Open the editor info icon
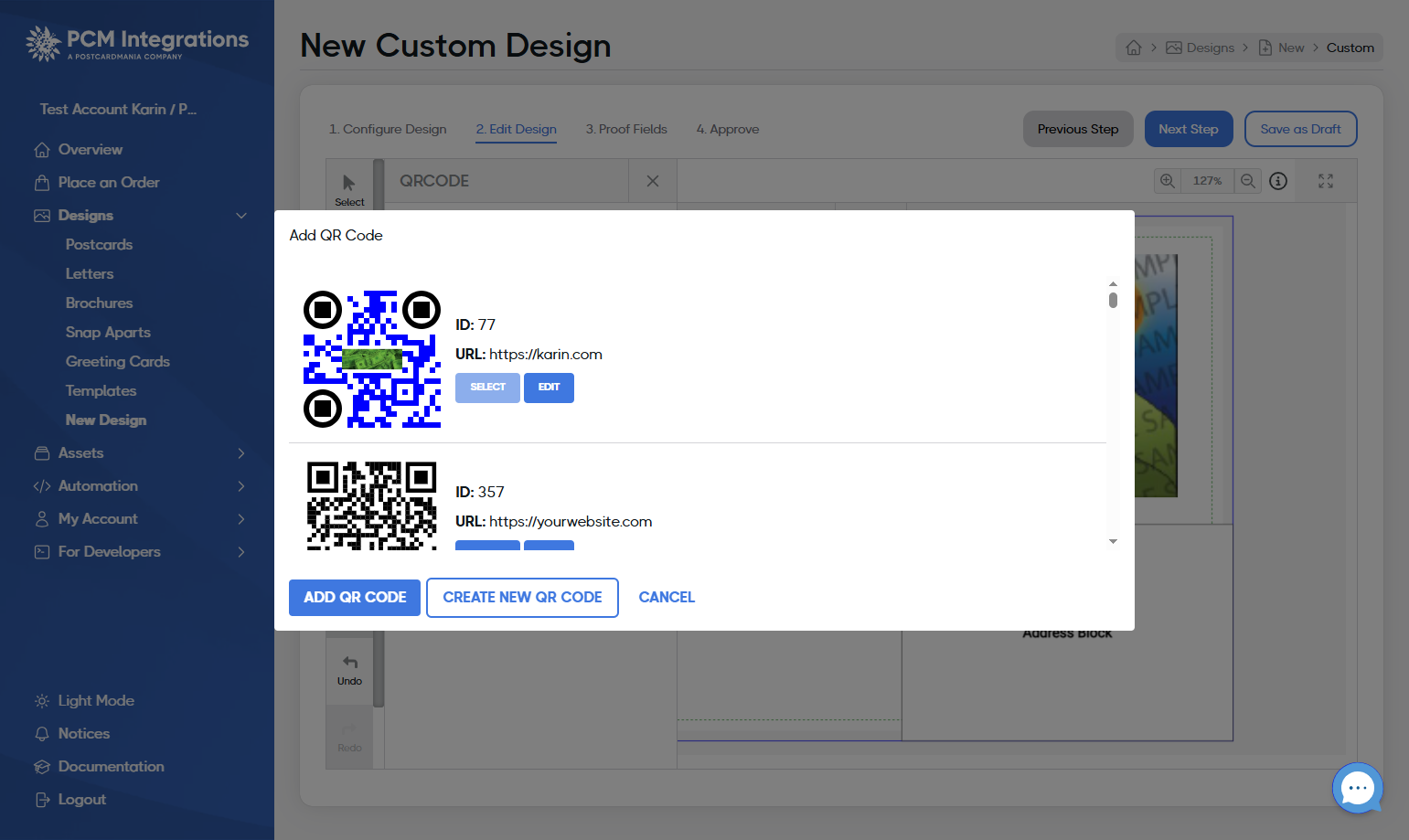 tap(1278, 181)
